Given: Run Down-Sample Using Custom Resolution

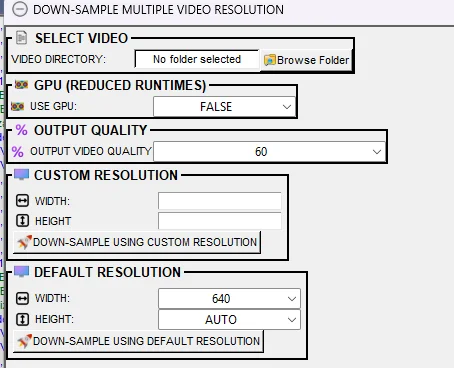Looking at the screenshot, I should pos(137,242).
